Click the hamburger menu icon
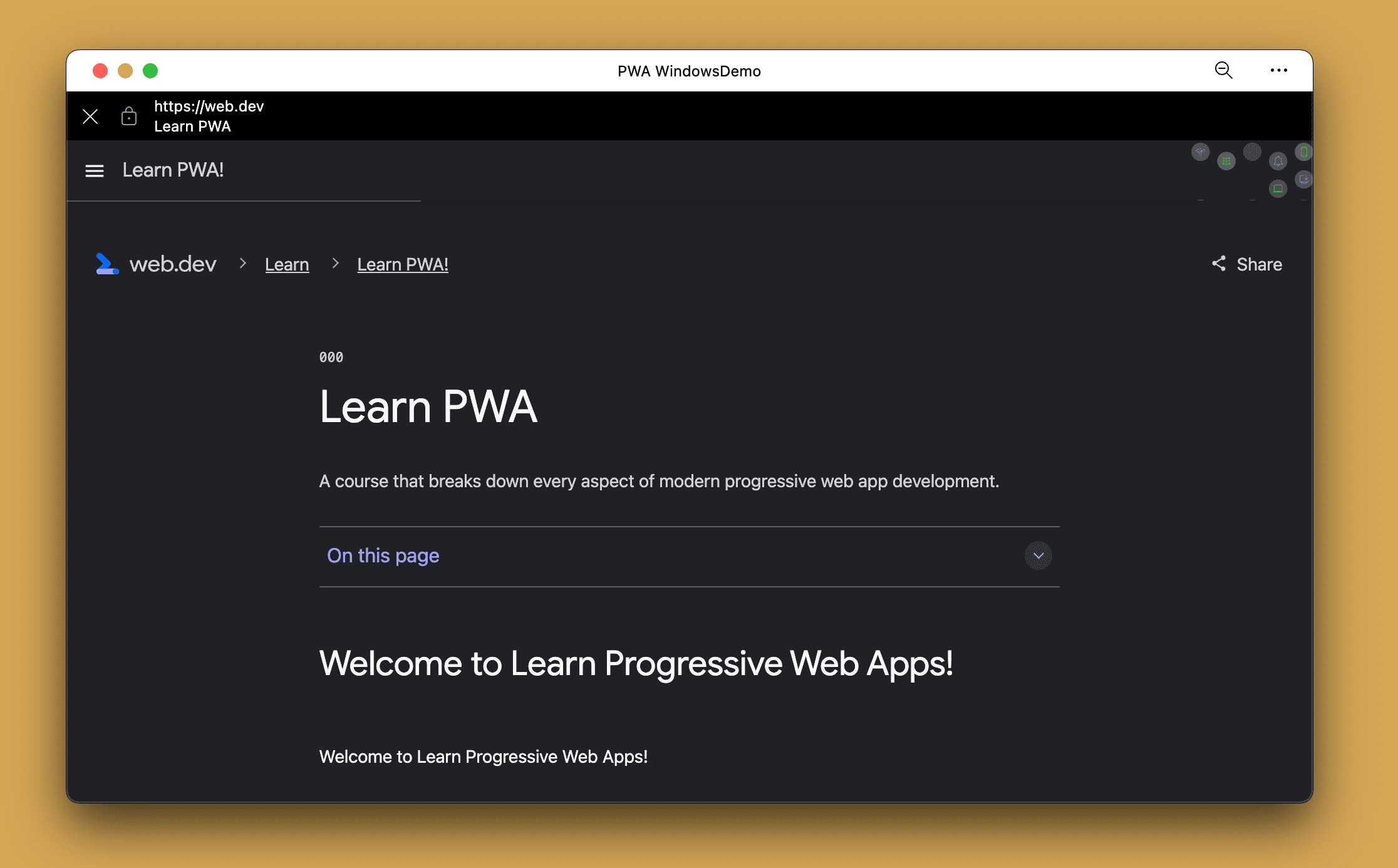Screen dimensions: 1398x868 pyautogui.click(x=94, y=169)
